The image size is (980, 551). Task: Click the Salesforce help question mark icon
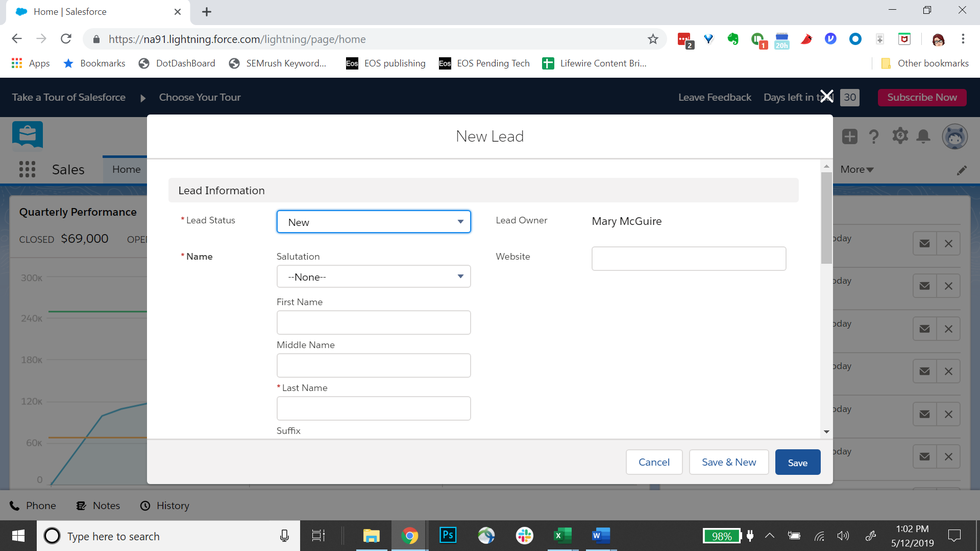tap(874, 137)
